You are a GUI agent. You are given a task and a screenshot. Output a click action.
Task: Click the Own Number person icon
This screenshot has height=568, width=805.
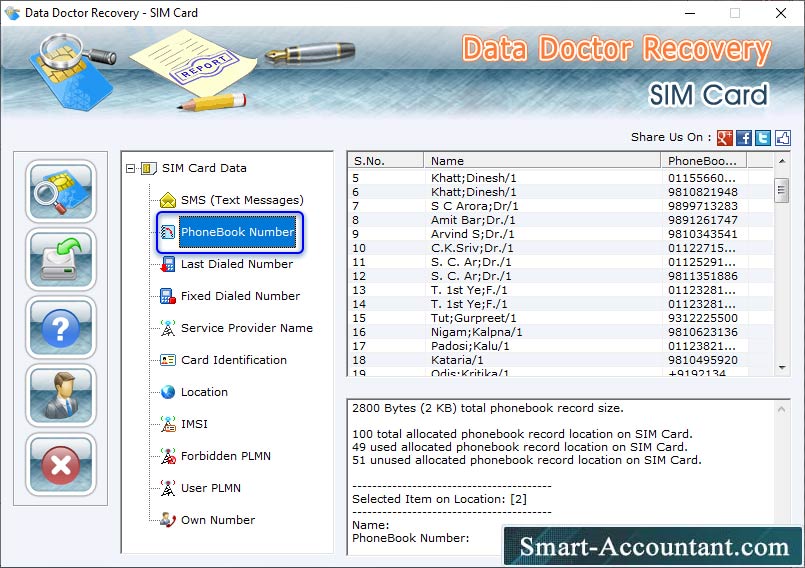point(168,520)
